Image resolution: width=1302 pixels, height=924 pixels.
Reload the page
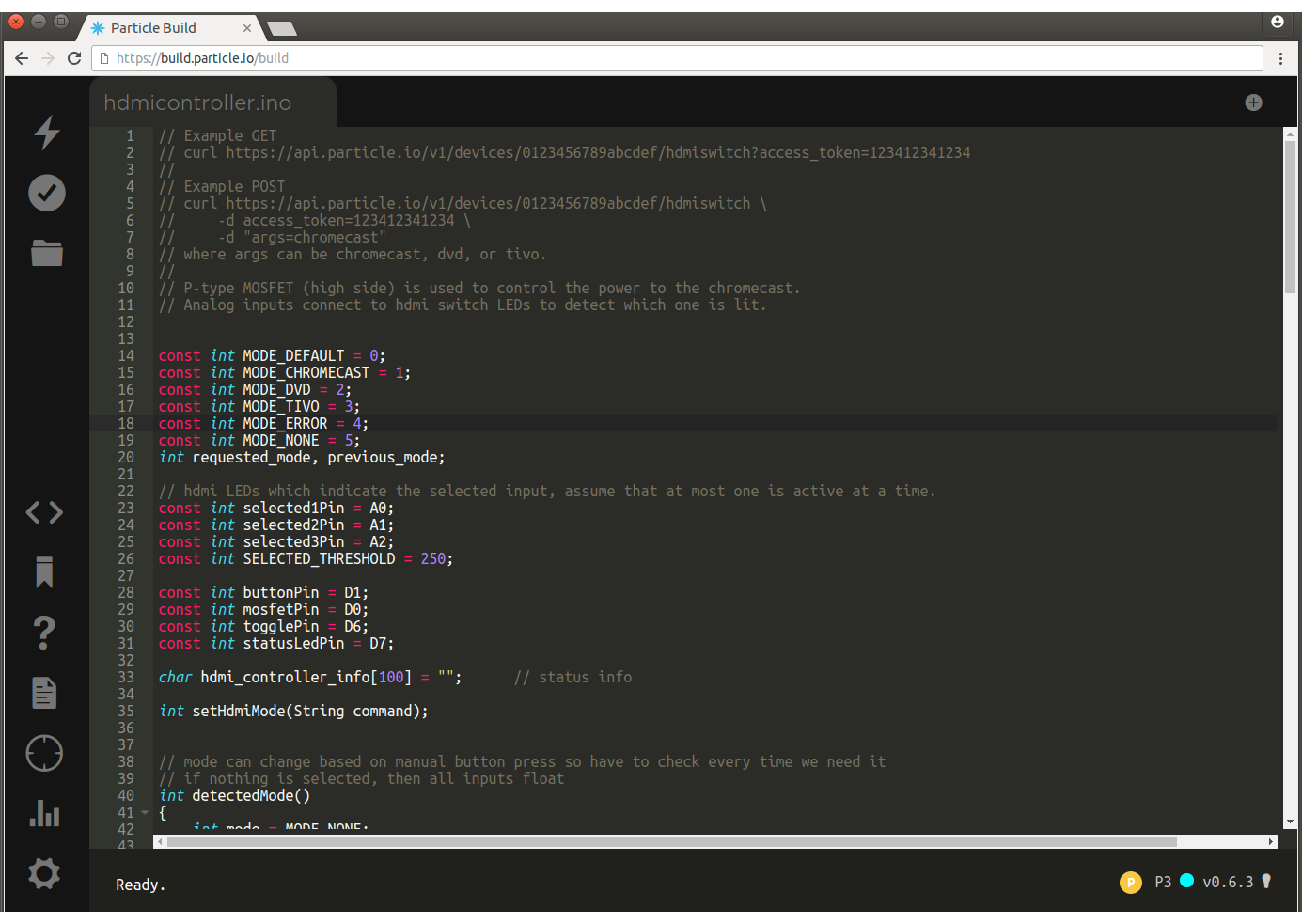click(x=74, y=58)
